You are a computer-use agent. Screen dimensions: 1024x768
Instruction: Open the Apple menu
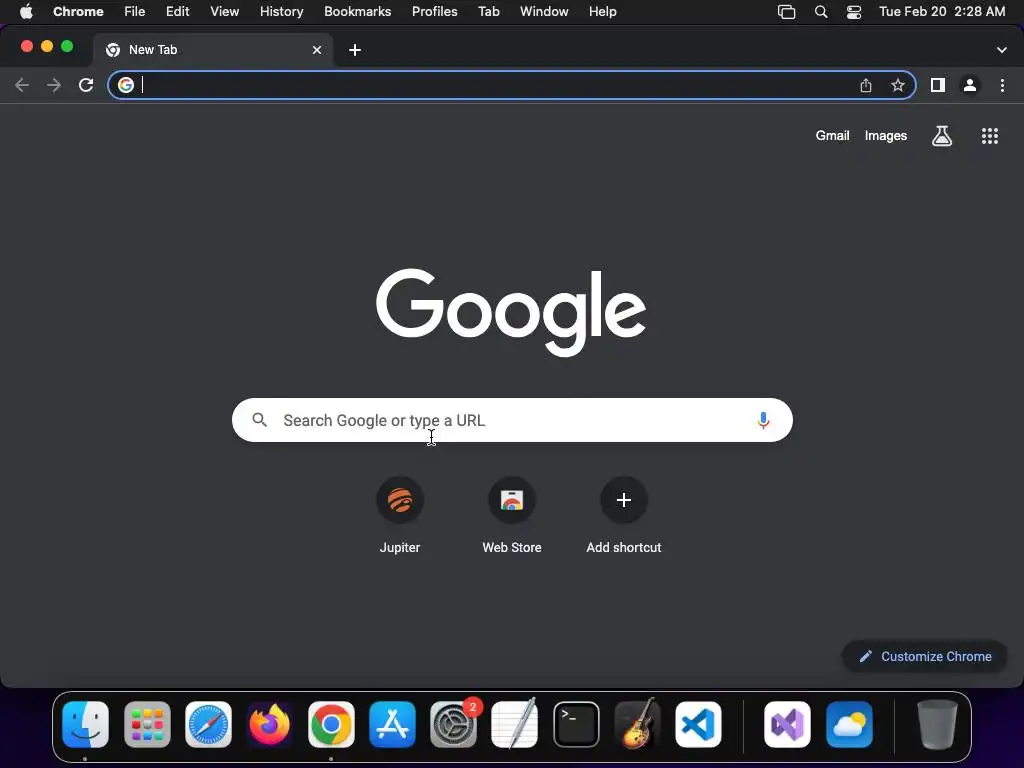pos(26,12)
